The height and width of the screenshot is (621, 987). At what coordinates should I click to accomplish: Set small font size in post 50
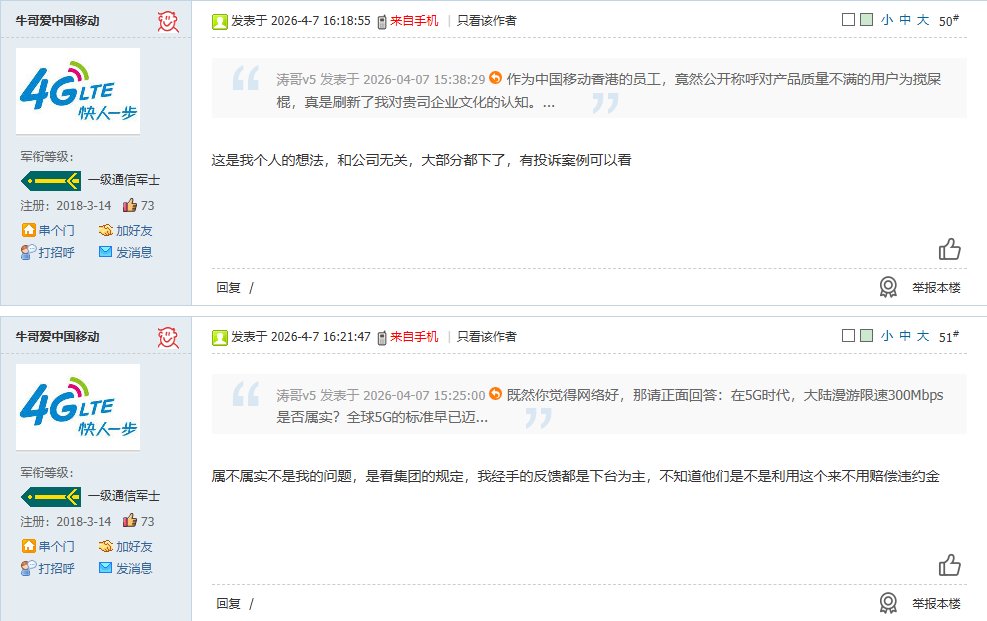click(887, 20)
